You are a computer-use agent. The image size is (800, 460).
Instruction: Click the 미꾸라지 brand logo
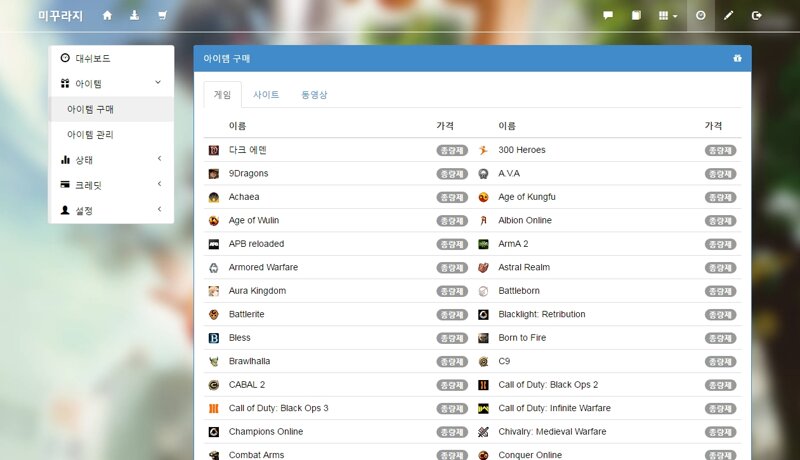(60, 16)
